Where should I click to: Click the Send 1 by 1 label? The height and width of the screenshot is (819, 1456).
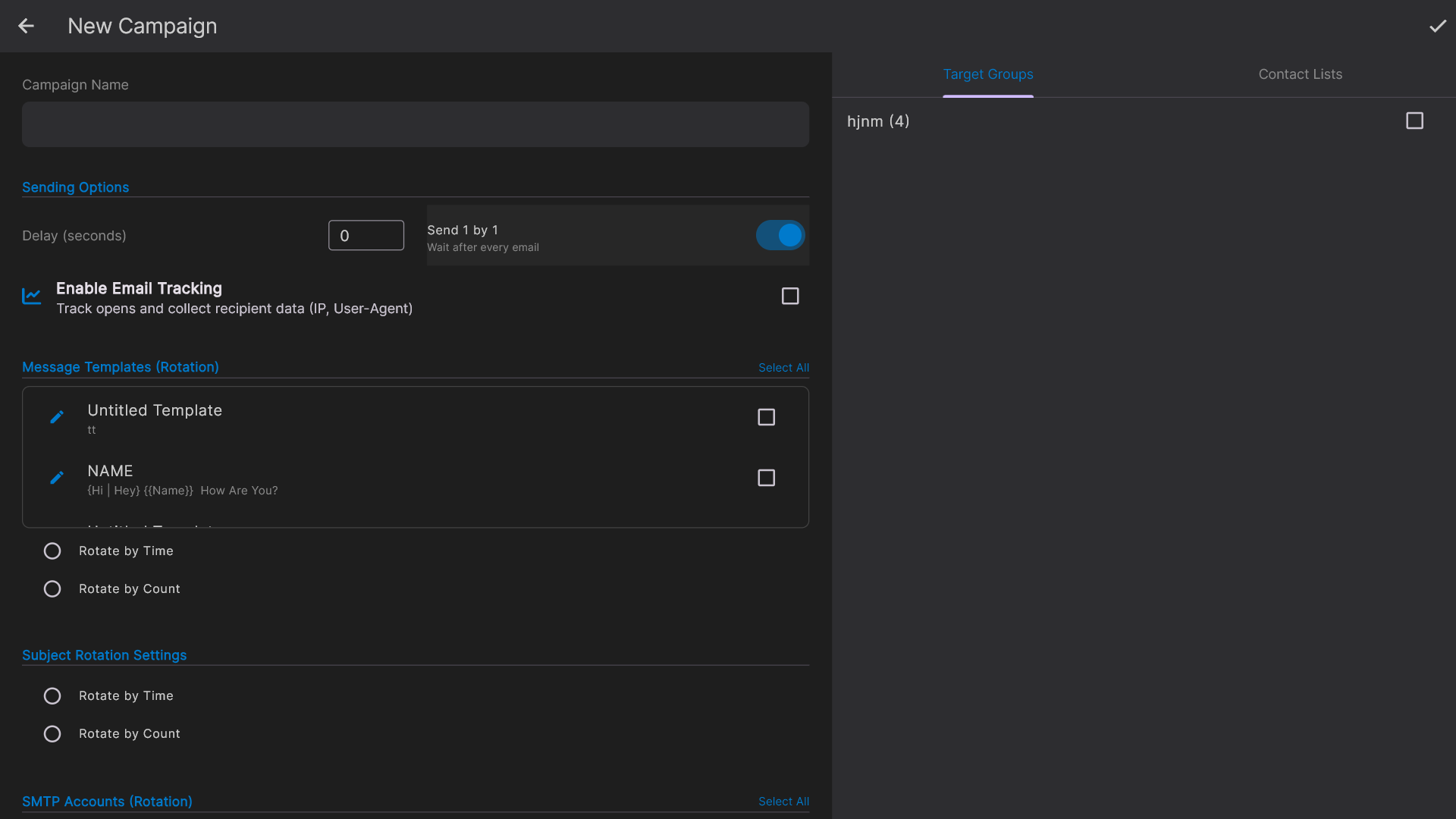point(463,230)
